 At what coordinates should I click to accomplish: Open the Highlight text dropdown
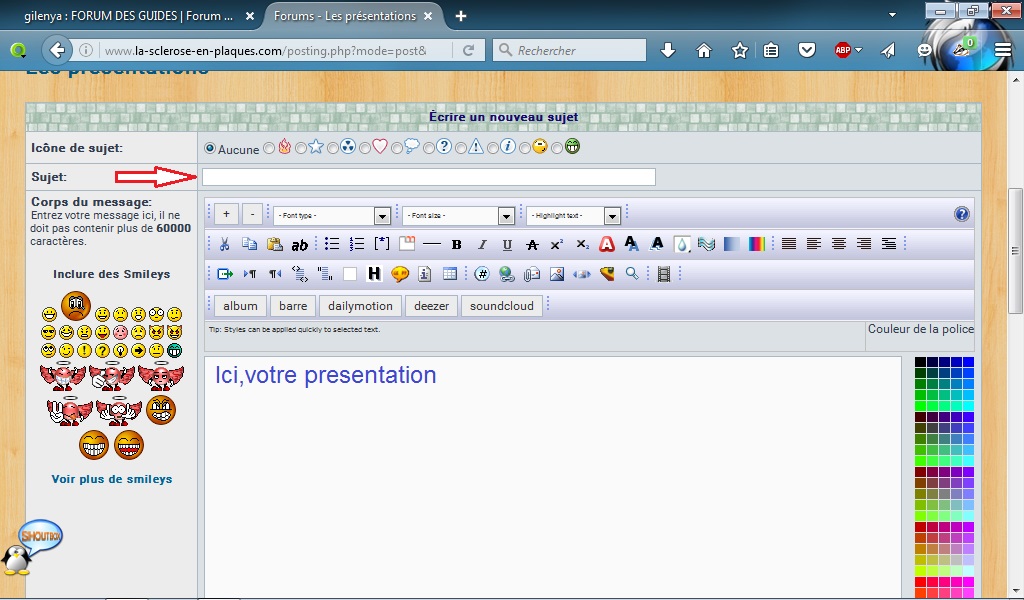pos(573,215)
